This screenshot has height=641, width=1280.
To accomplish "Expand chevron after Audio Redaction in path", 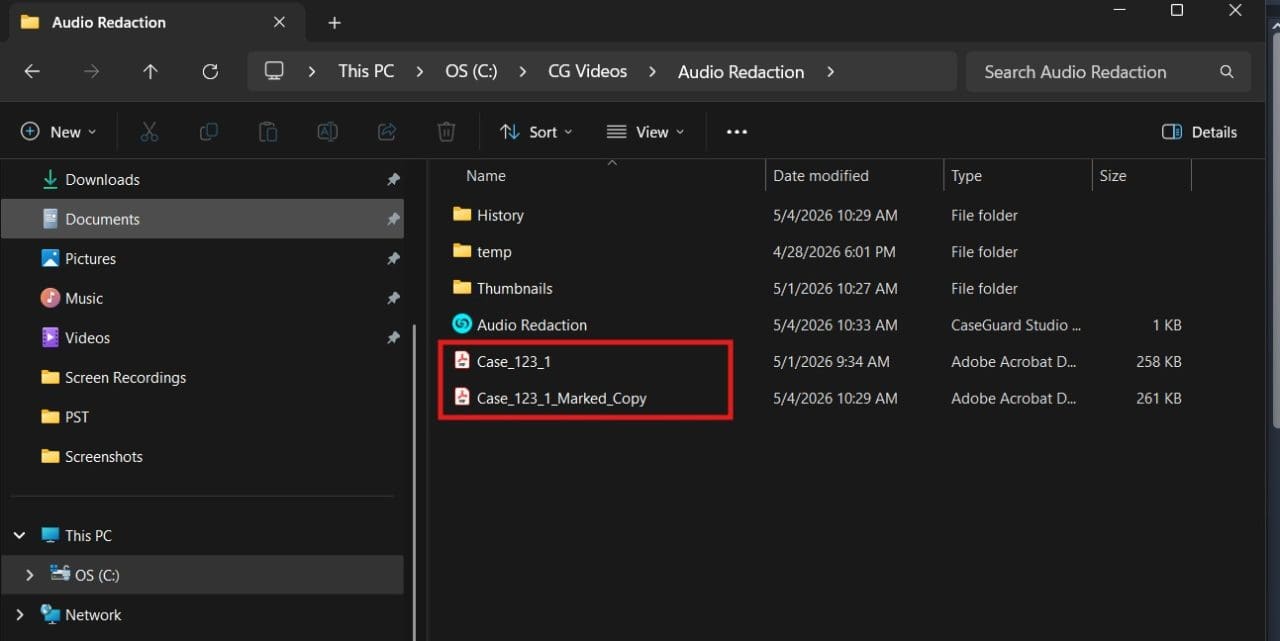I will coord(830,72).
